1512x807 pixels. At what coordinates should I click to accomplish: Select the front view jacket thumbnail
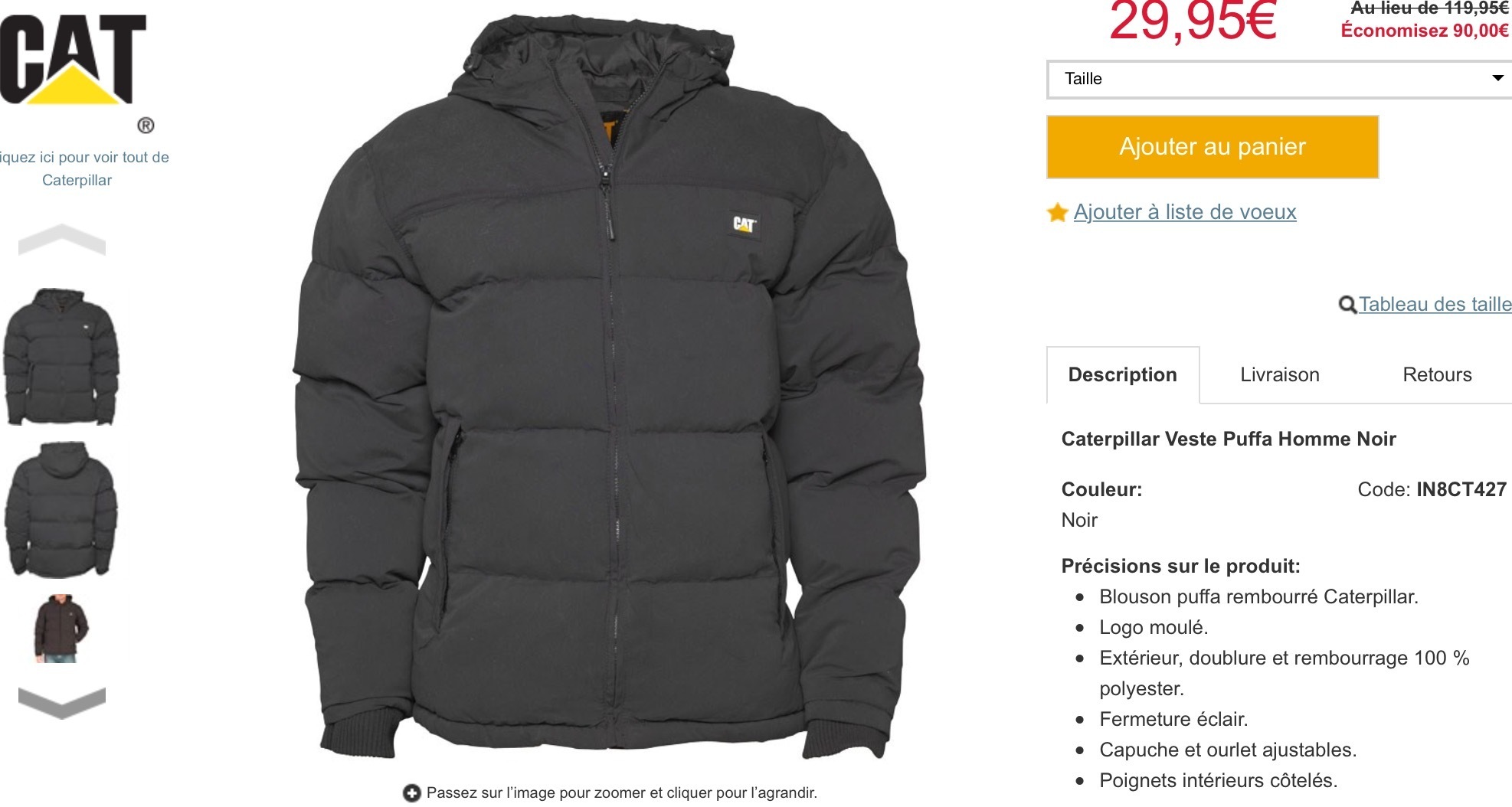click(x=61, y=357)
